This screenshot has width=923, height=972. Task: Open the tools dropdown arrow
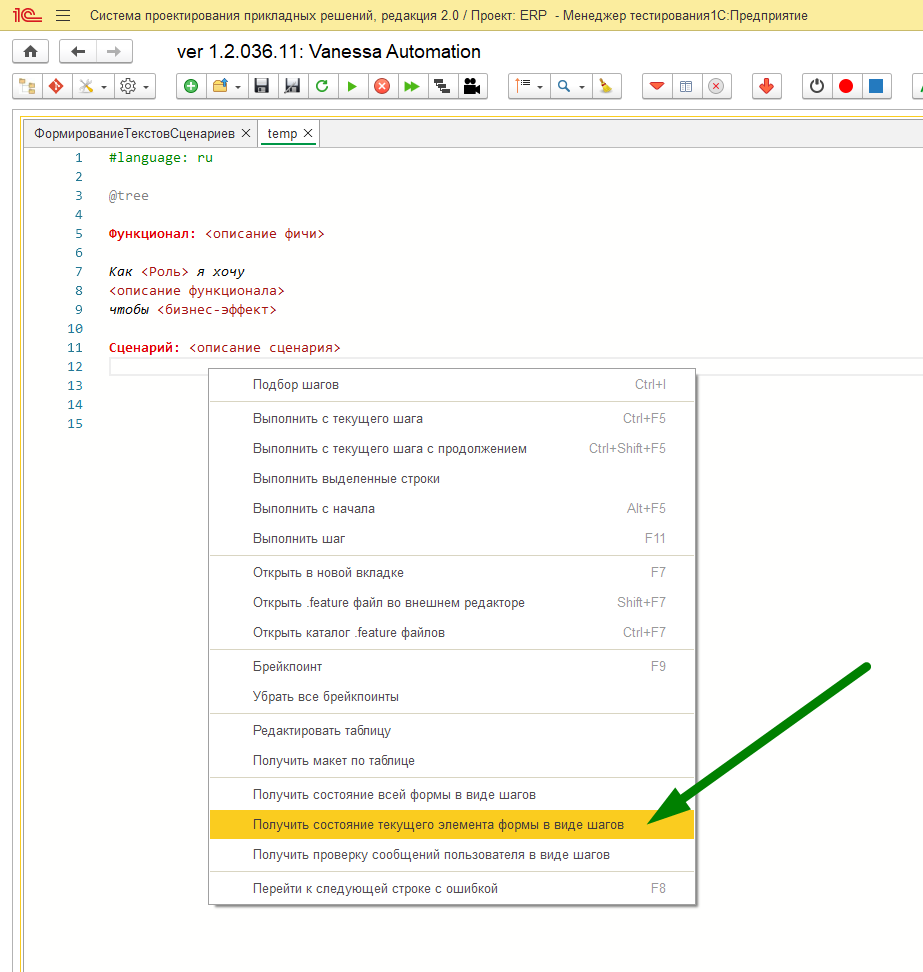(104, 87)
